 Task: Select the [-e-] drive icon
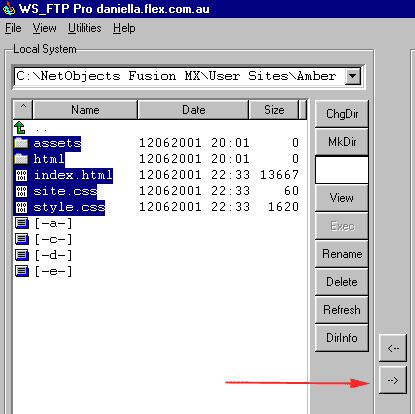[22, 271]
